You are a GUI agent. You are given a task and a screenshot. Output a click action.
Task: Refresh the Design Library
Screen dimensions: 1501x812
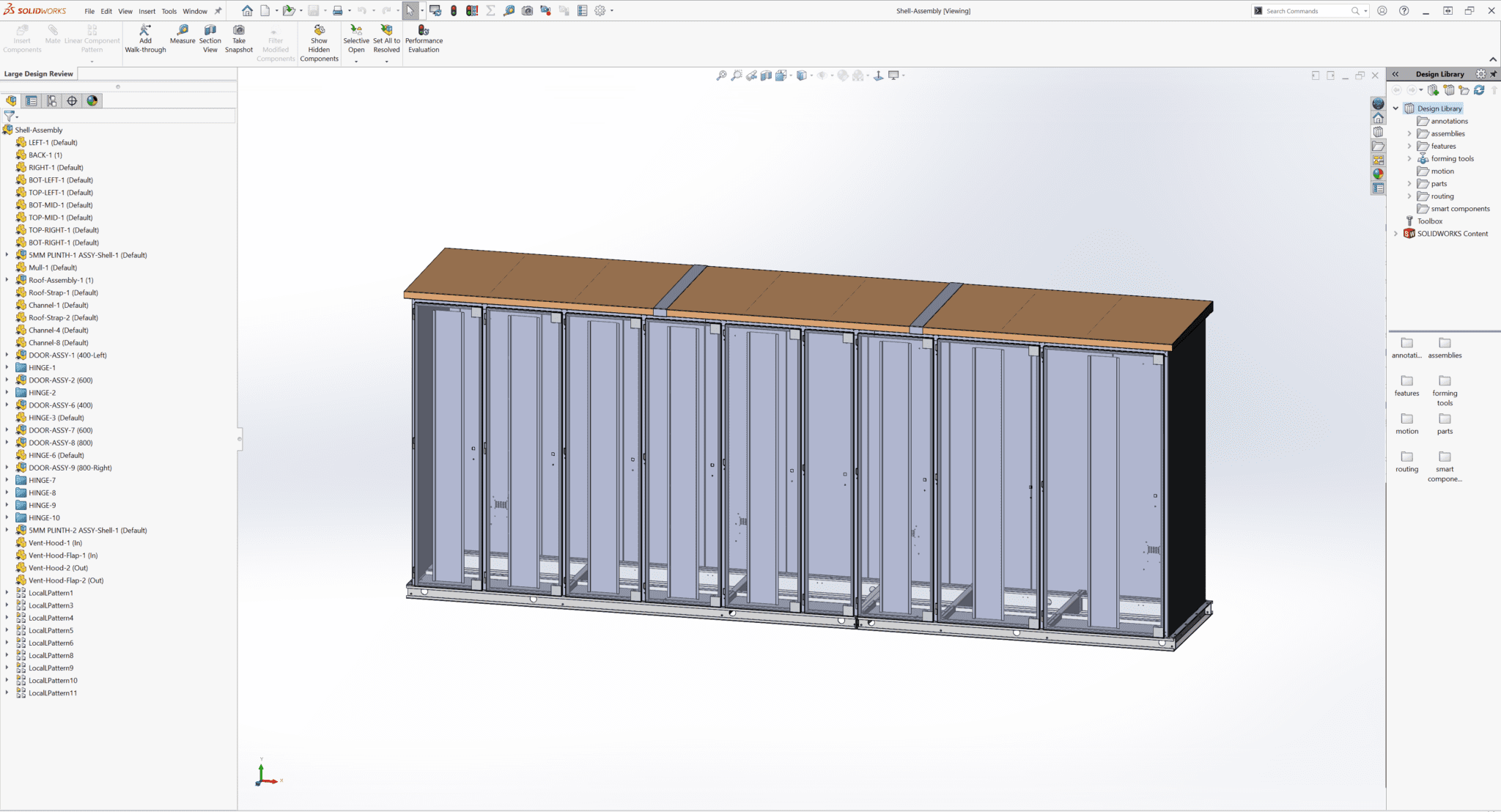pyautogui.click(x=1480, y=89)
